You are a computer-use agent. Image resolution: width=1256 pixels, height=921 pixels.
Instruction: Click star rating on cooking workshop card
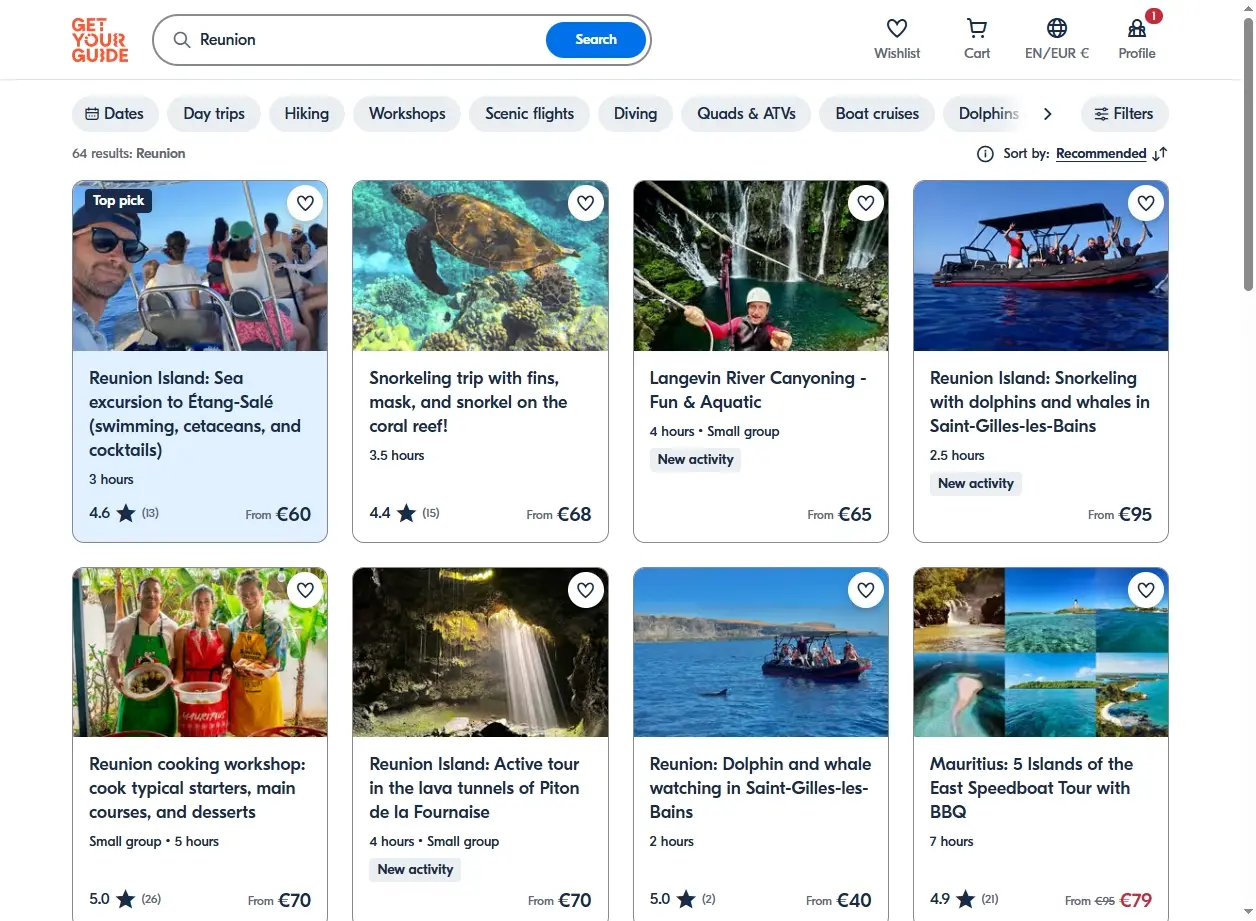point(125,899)
